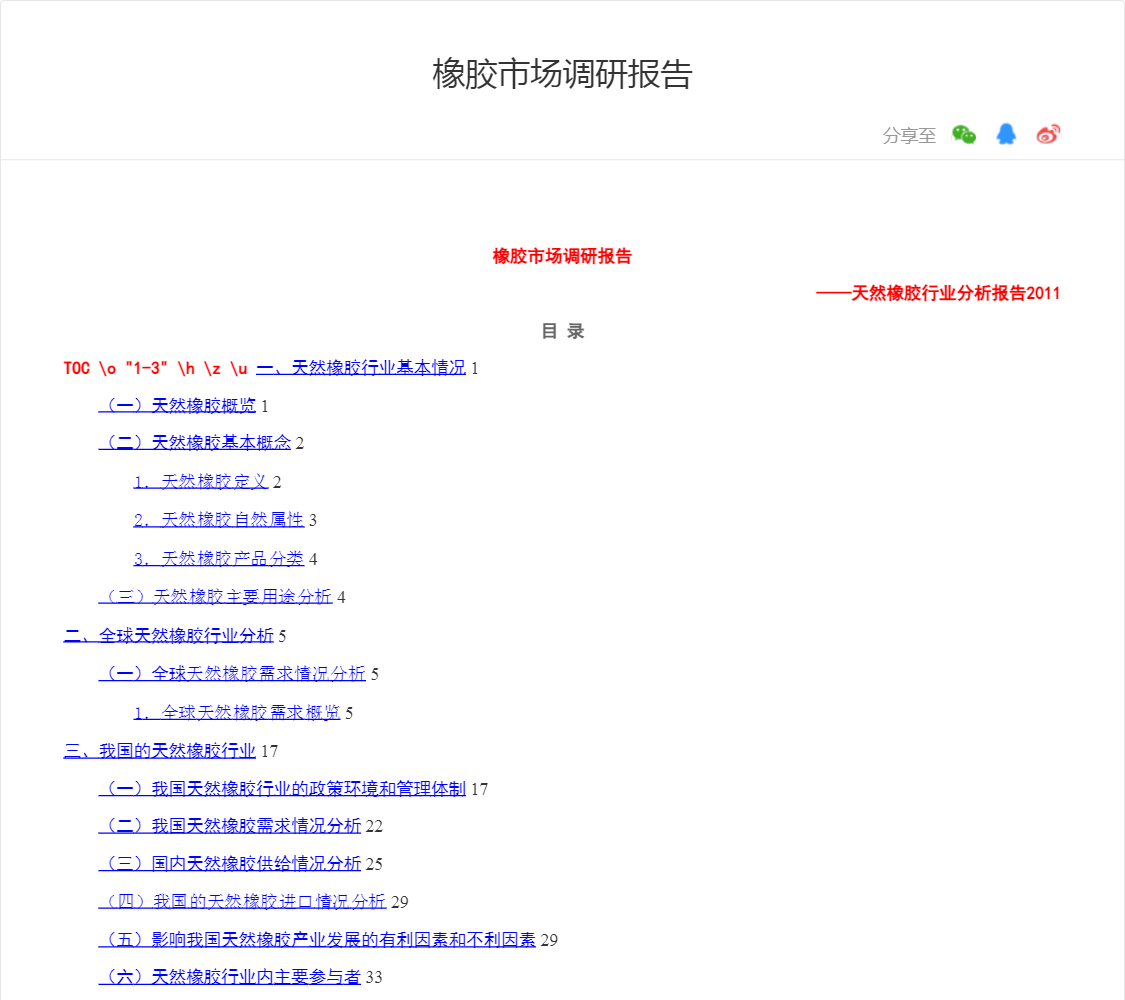Open link (一)天然橡胶概览

click(x=177, y=406)
